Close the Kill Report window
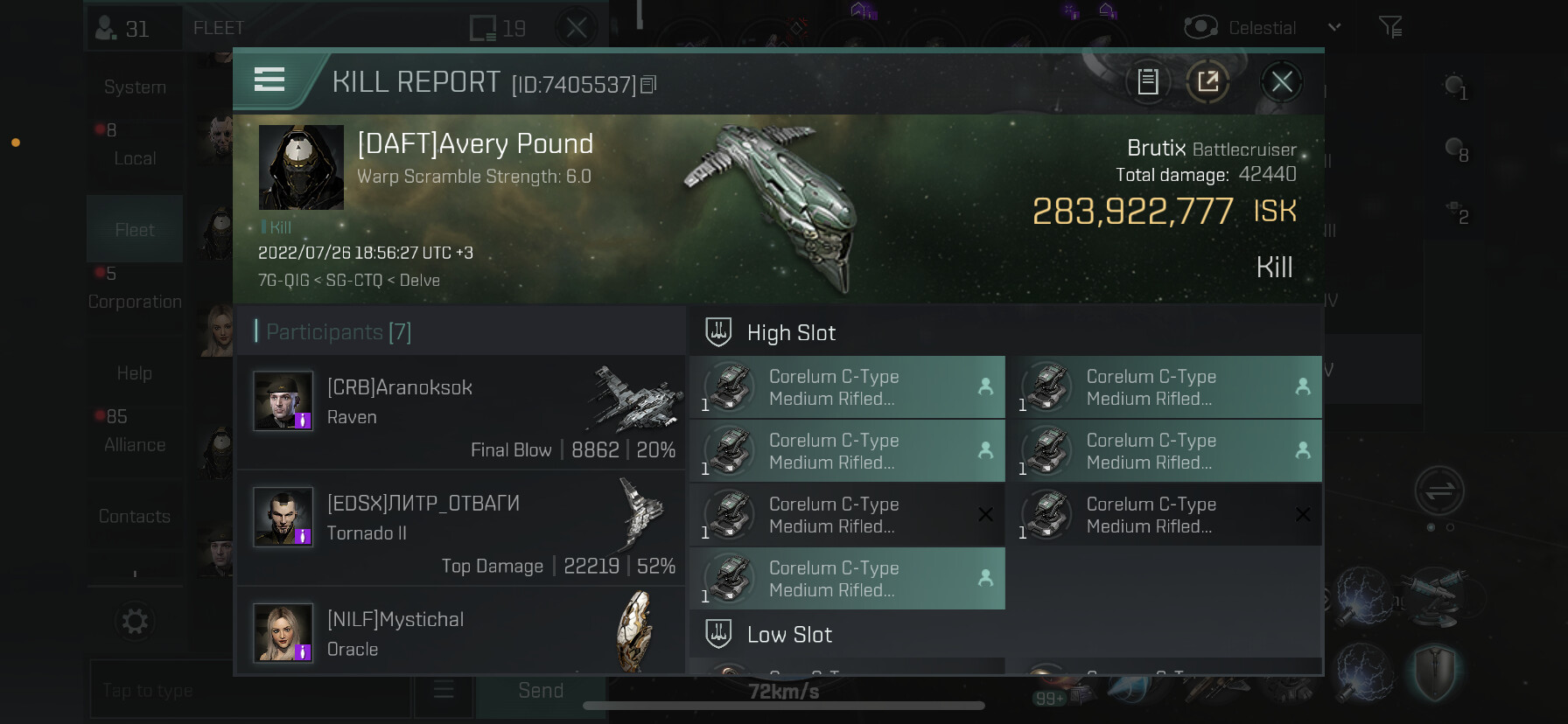The width and height of the screenshot is (1568, 724). 1282,82
